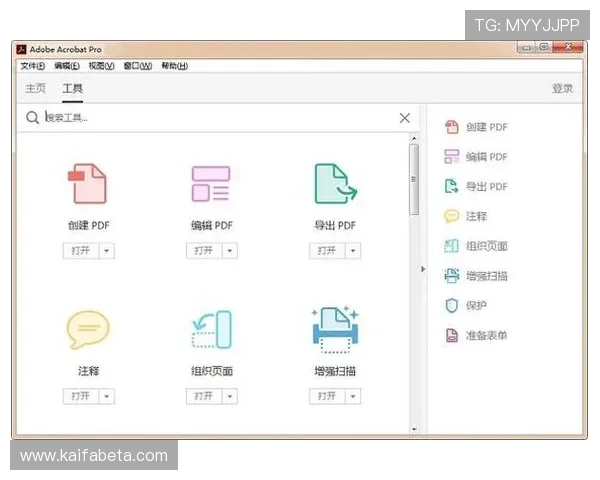Image resolution: width=600 pixels, height=480 pixels.
Task: Open the 视图(V) menu
Action: point(101,66)
